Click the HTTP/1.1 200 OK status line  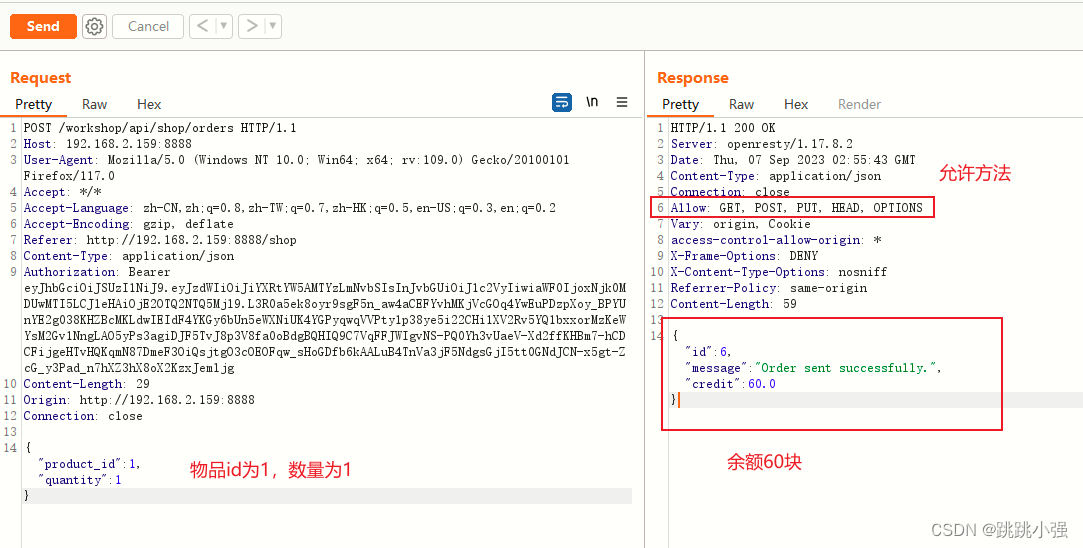723,128
